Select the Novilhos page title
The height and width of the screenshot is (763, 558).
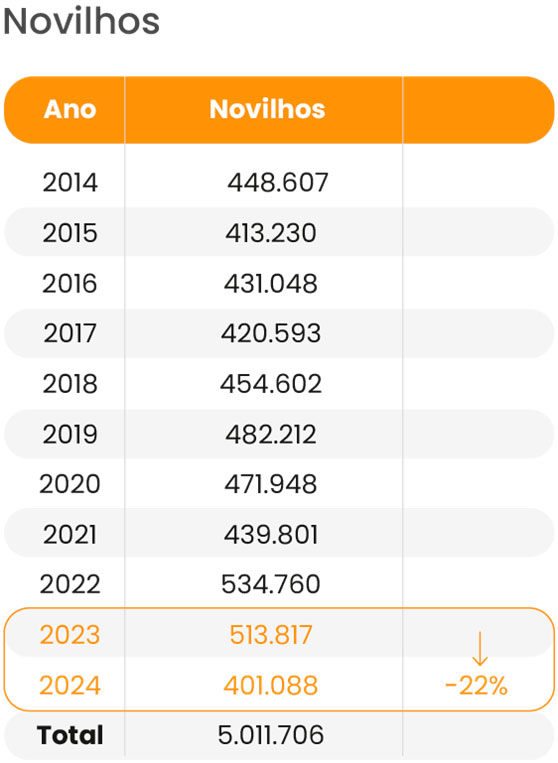[x=82, y=21]
